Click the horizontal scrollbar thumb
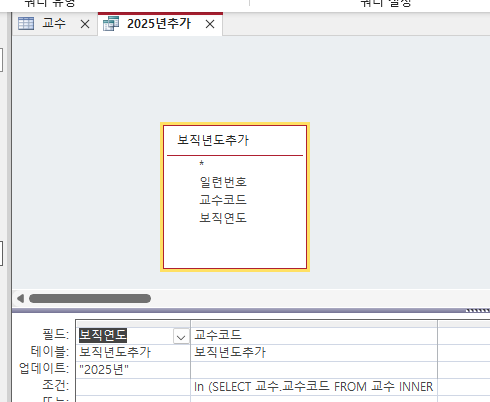 pyautogui.click(x=90, y=298)
